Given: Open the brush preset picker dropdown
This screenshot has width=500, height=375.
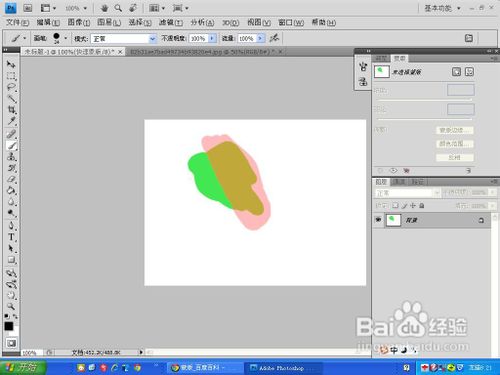Looking at the screenshot, I should click(65, 38).
